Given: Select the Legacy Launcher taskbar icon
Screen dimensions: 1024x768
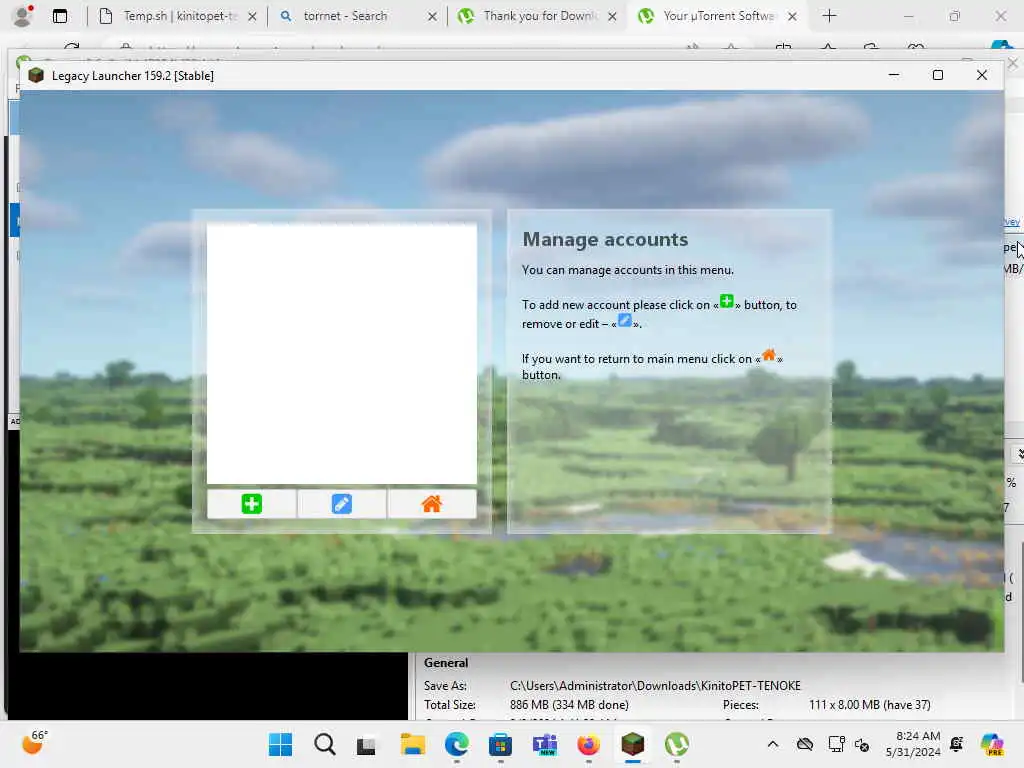Looking at the screenshot, I should tap(633, 744).
